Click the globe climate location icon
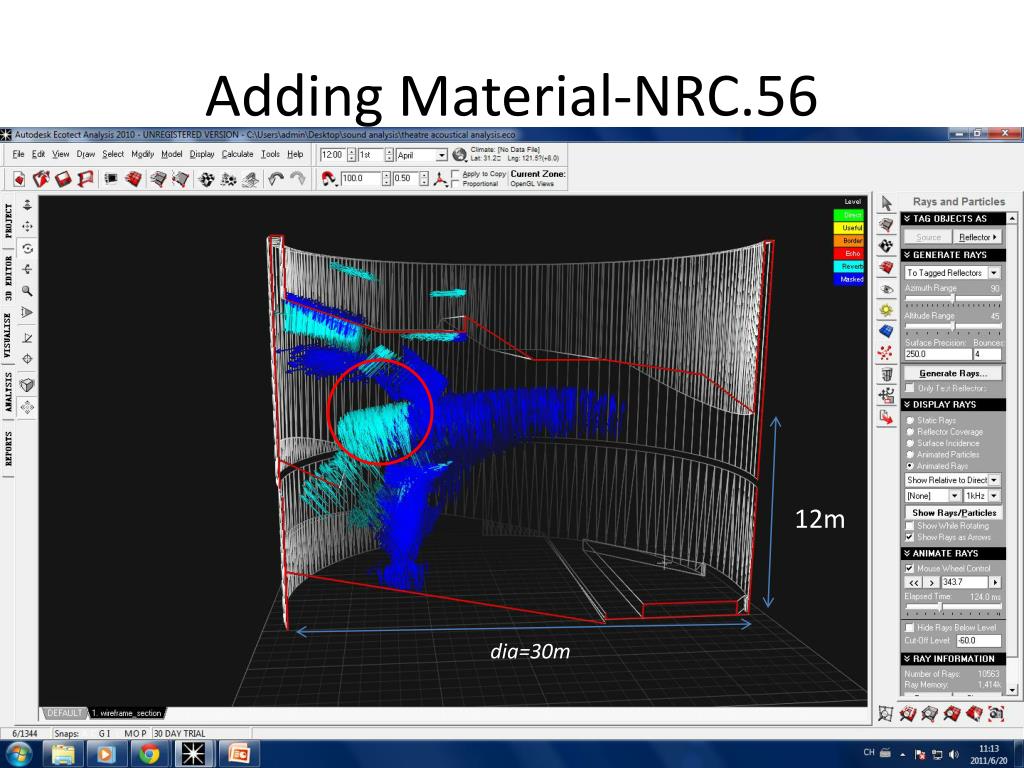This screenshot has width=1024, height=768. pyautogui.click(x=460, y=155)
